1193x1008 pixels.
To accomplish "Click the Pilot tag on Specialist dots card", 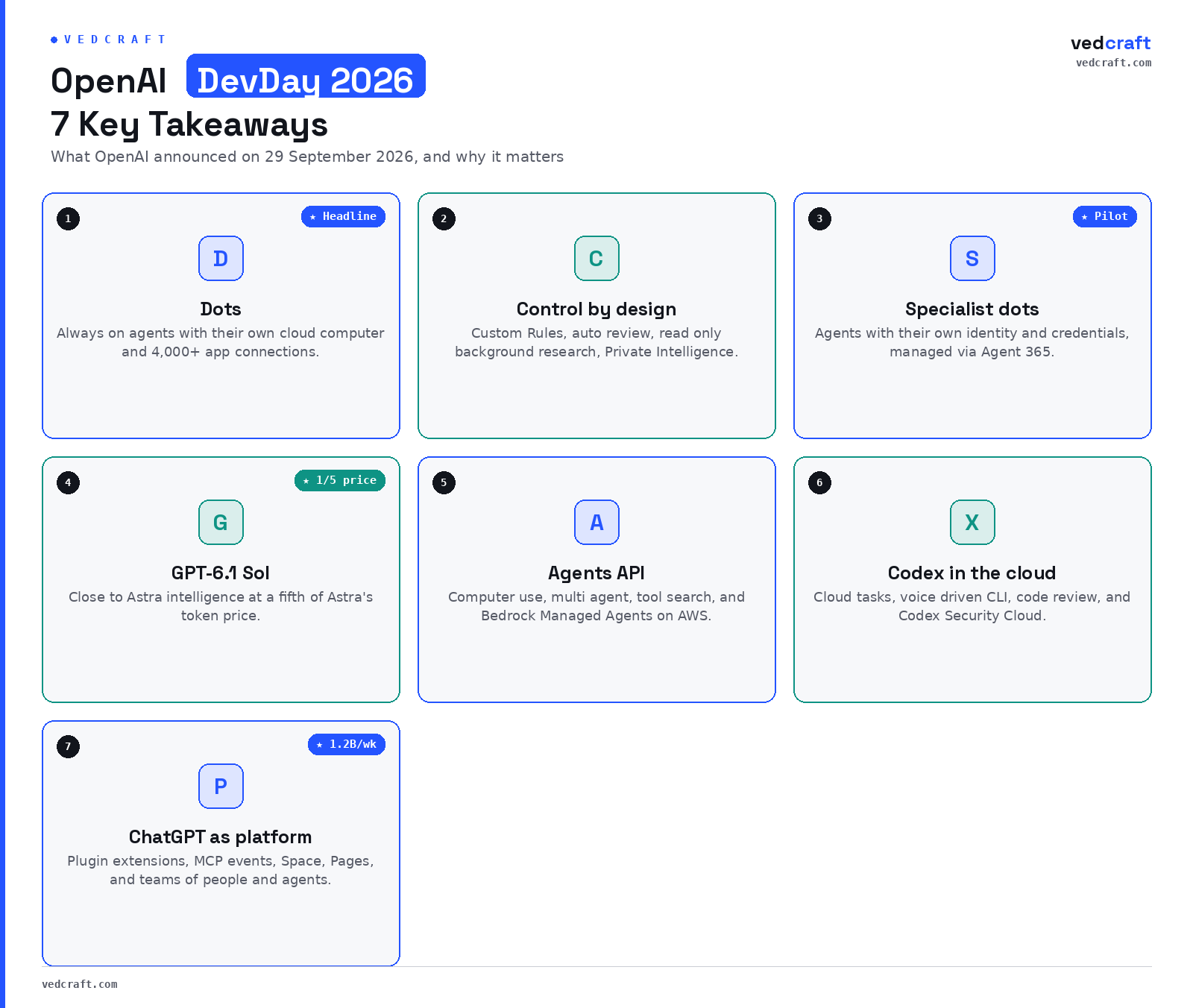I will (1104, 216).
